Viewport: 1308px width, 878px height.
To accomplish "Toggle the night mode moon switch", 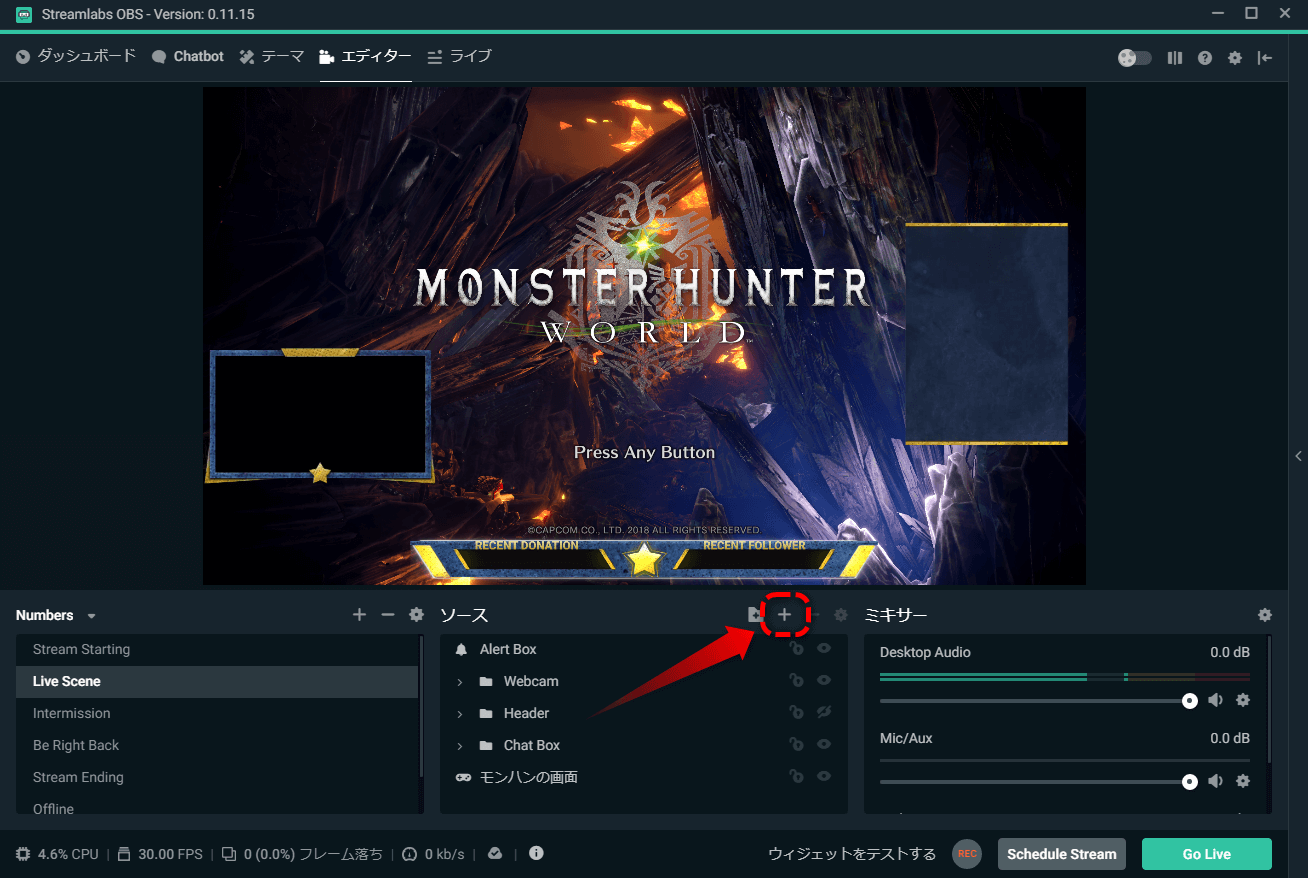I will pyautogui.click(x=1135, y=58).
